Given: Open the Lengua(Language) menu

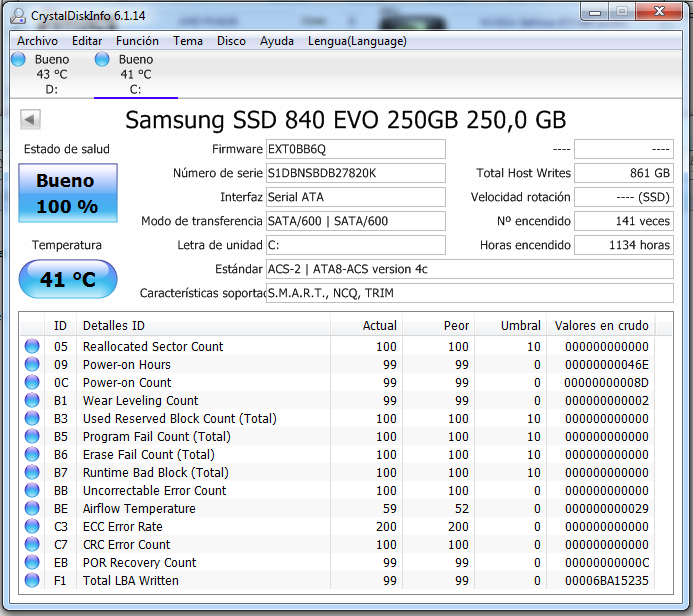Looking at the screenshot, I should (x=357, y=41).
